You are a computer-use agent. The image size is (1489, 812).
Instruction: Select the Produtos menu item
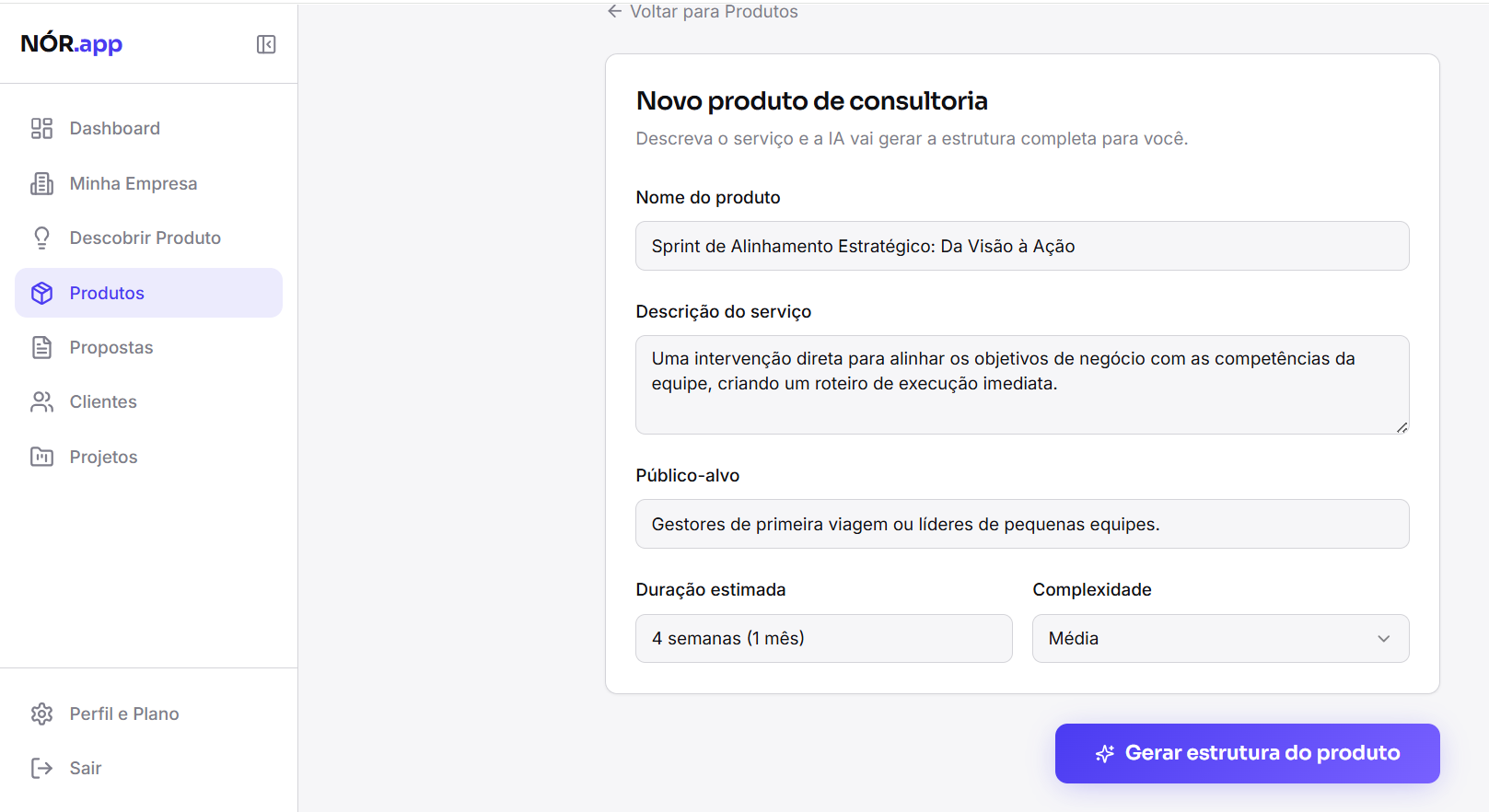tap(107, 293)
